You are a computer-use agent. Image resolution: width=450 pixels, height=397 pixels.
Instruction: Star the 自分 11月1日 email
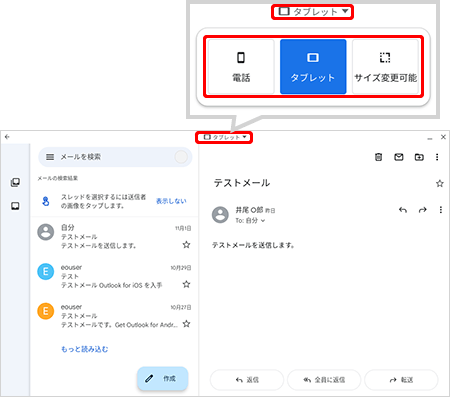coord(186,245)
